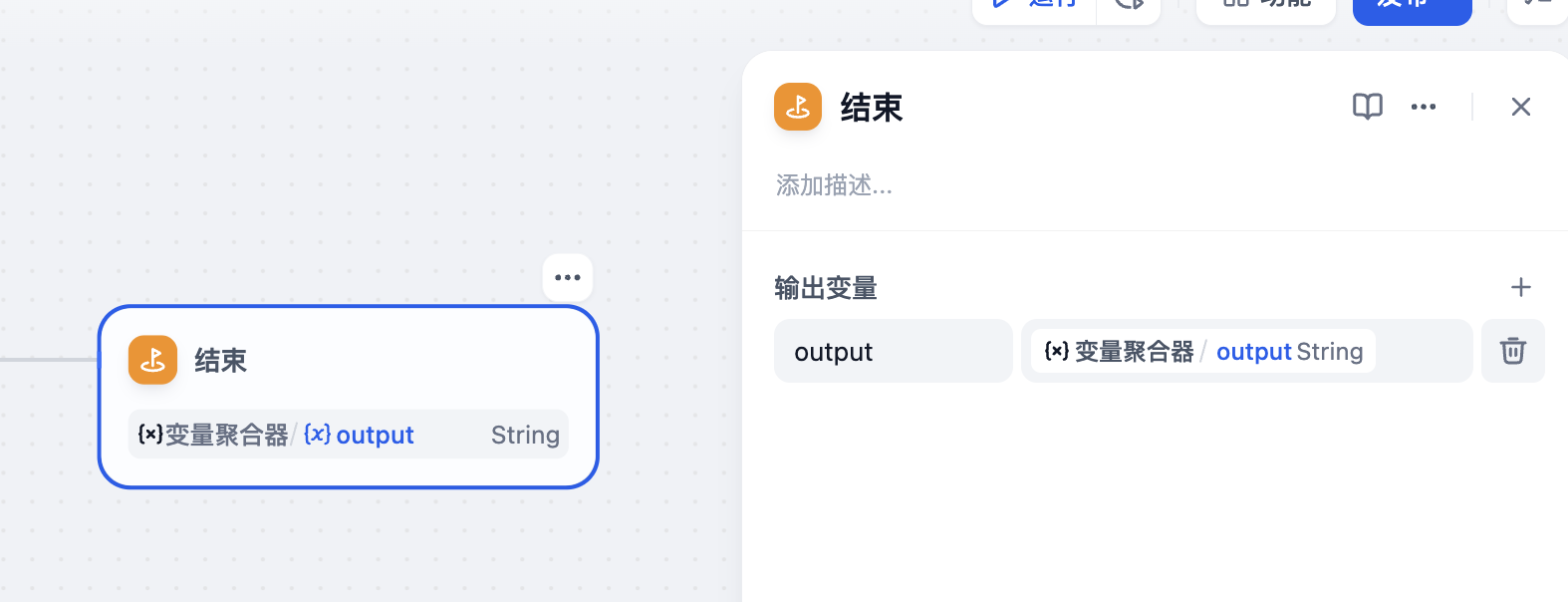Open node options via canvas ellipsis icon

click(567, 277)
